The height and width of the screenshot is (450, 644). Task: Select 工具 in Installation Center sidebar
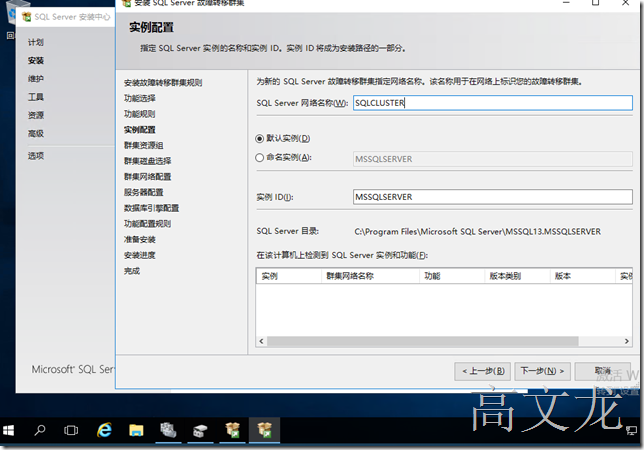click(x=36, y=97)
